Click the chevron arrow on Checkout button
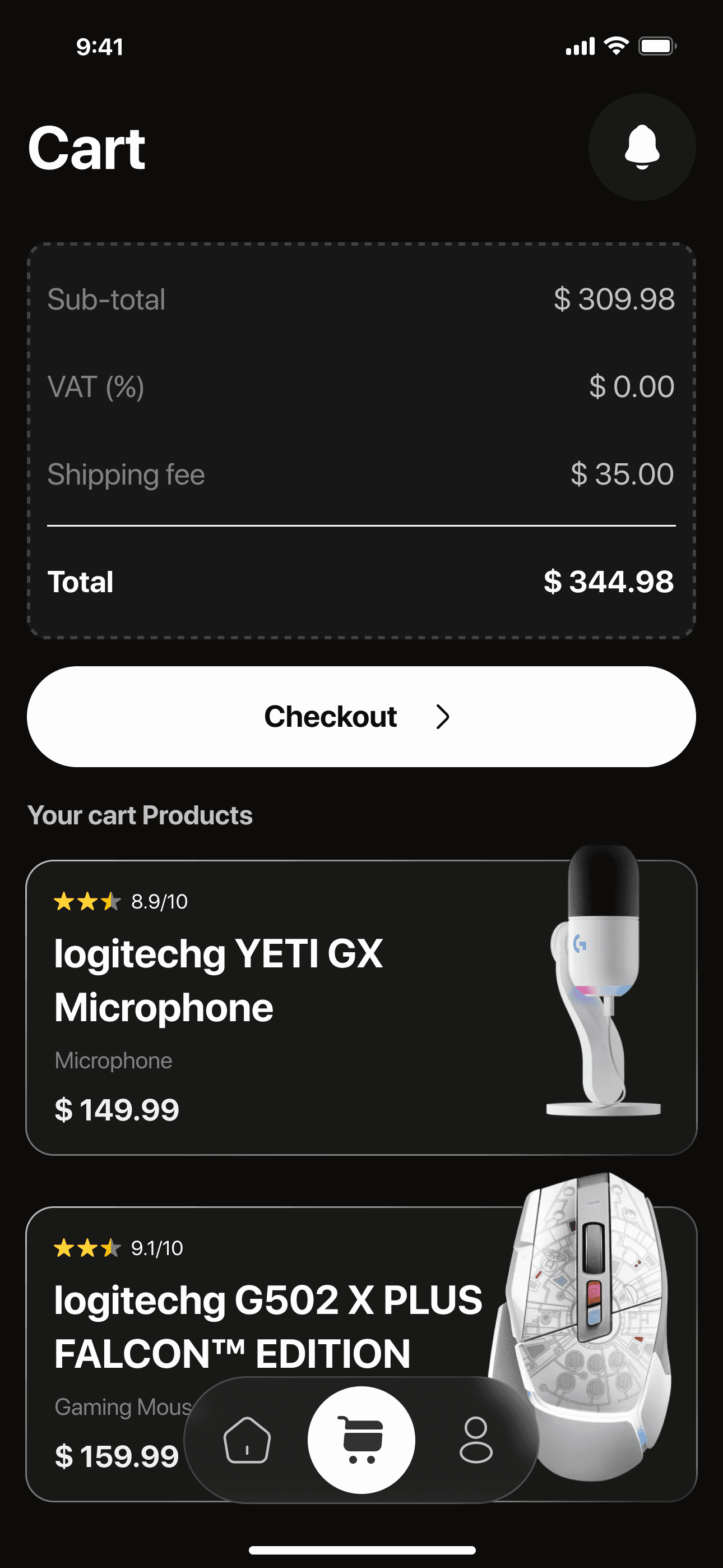This screenshot has height=1568, width=723. [442, 717]
